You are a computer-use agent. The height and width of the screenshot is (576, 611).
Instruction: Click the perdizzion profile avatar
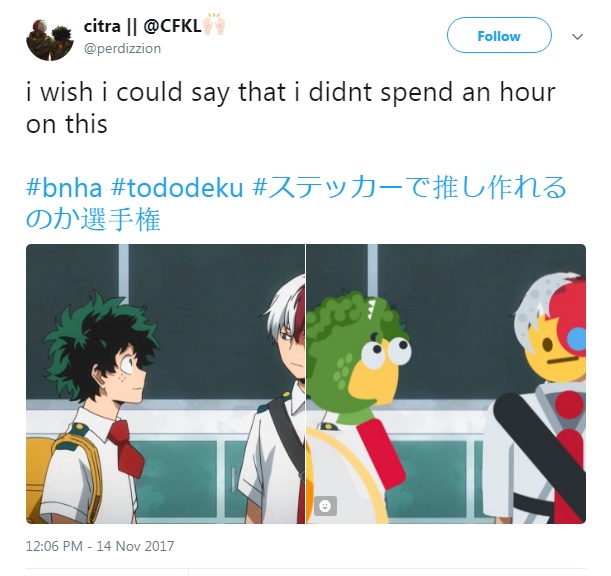point(49,40)
